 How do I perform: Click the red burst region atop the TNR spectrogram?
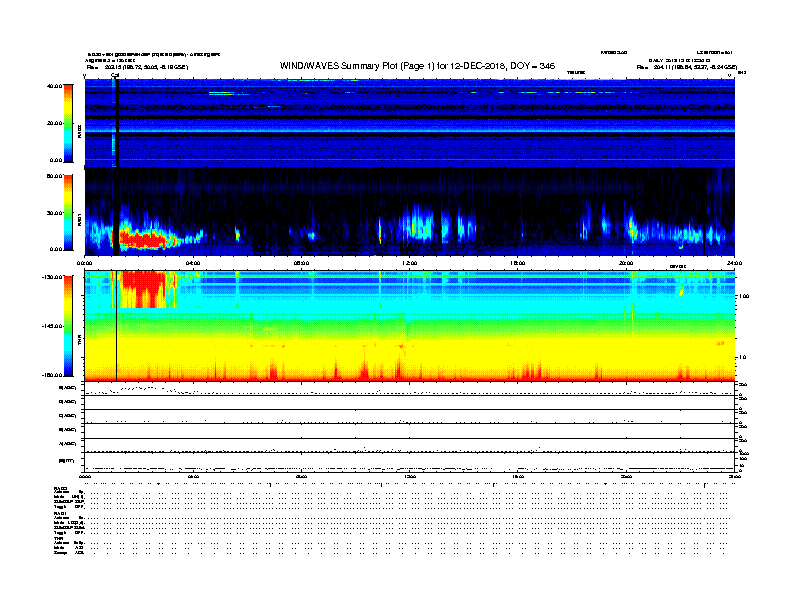click(146, 289)
